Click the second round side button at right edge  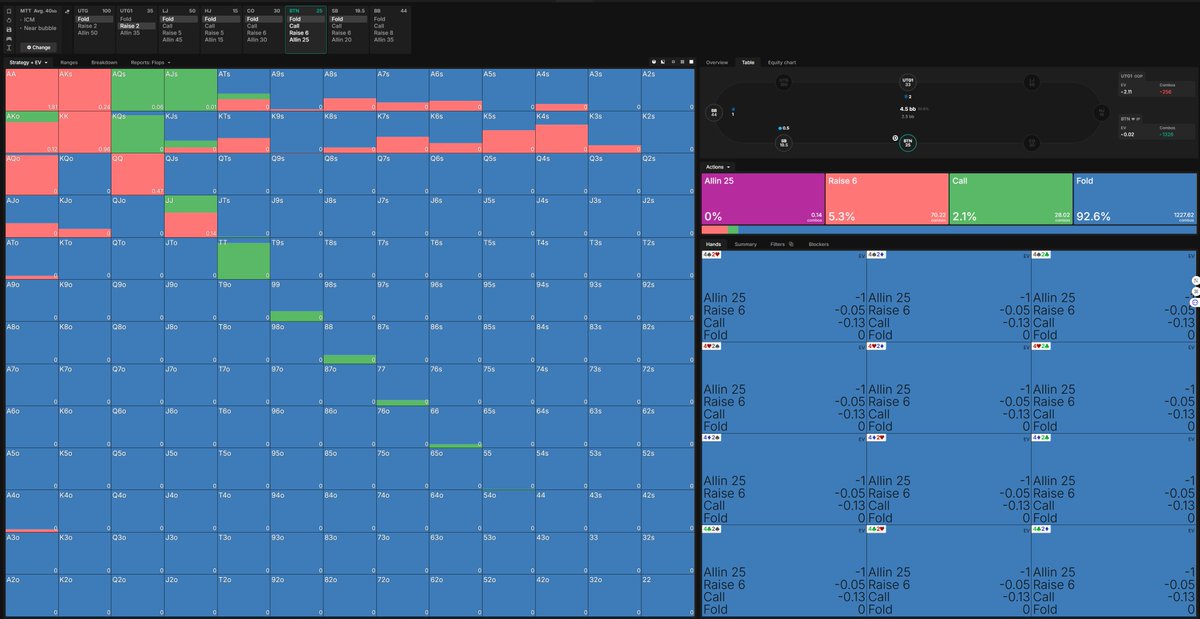click(x=1195, y=291)
